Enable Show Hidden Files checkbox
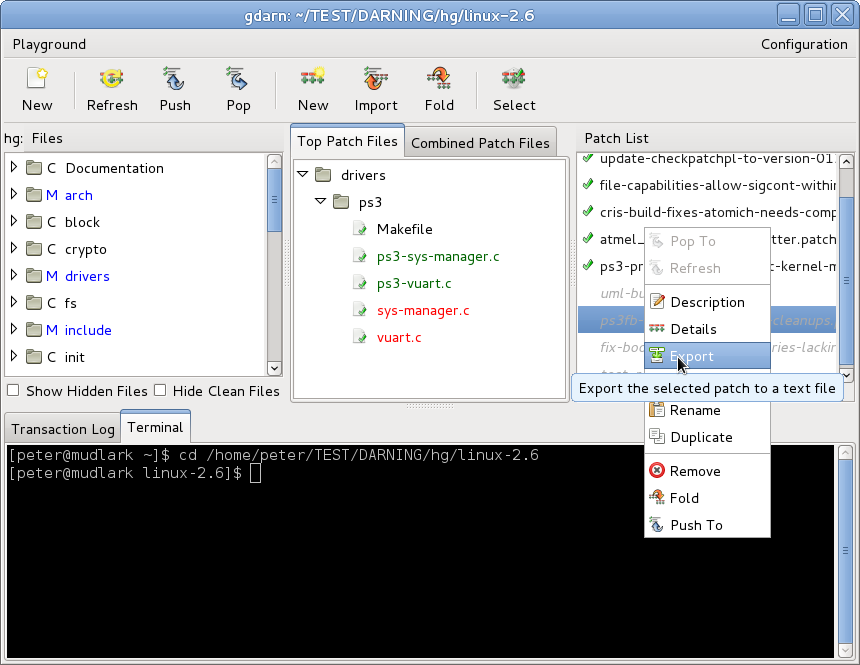This screenshot has width=860, height=665. pyautogui.click(x=13, y=391)
